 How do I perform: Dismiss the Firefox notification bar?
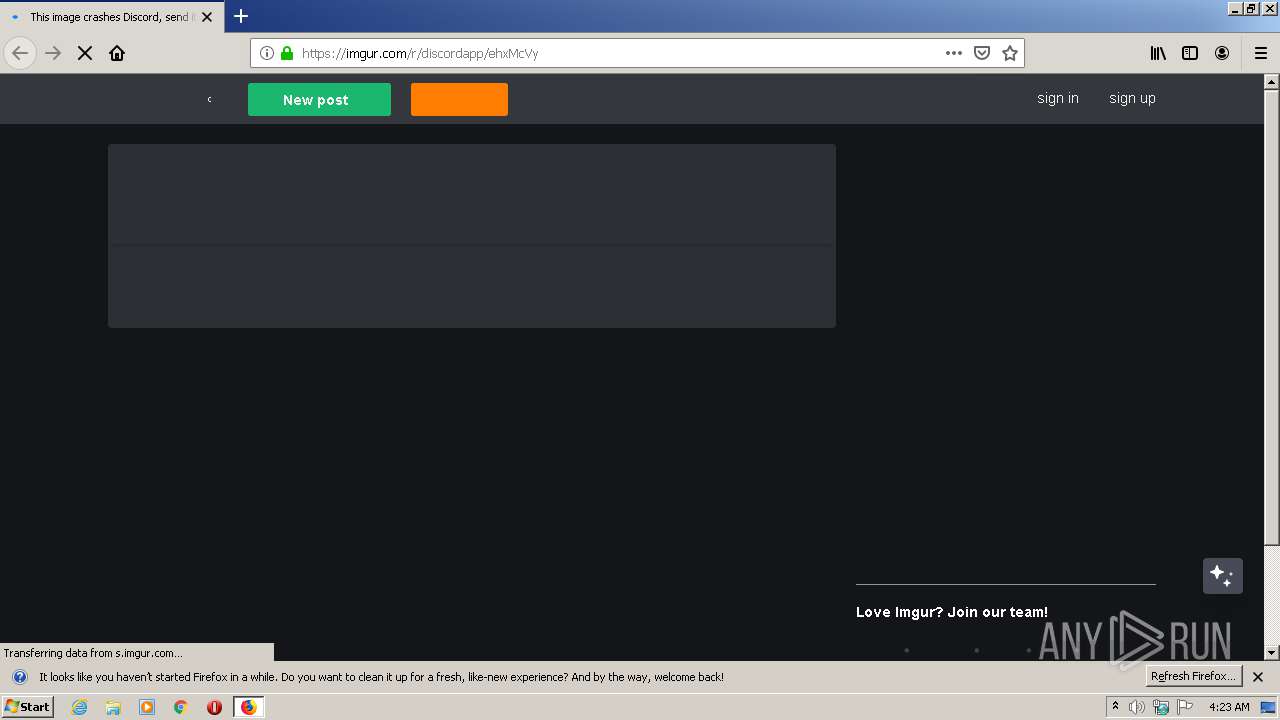[x=1258, y=677]
